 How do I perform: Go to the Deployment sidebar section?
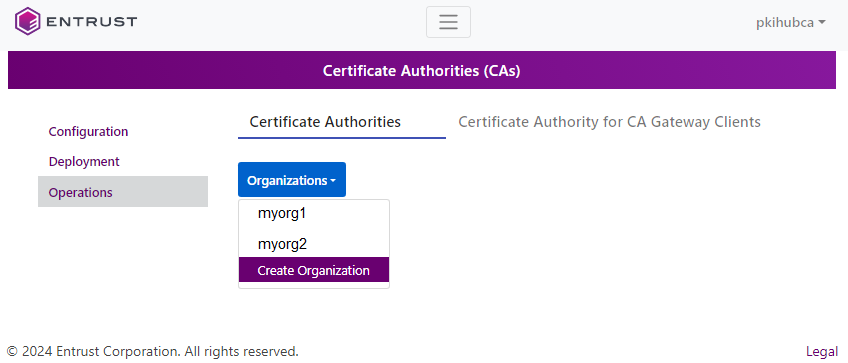(84, 162)
